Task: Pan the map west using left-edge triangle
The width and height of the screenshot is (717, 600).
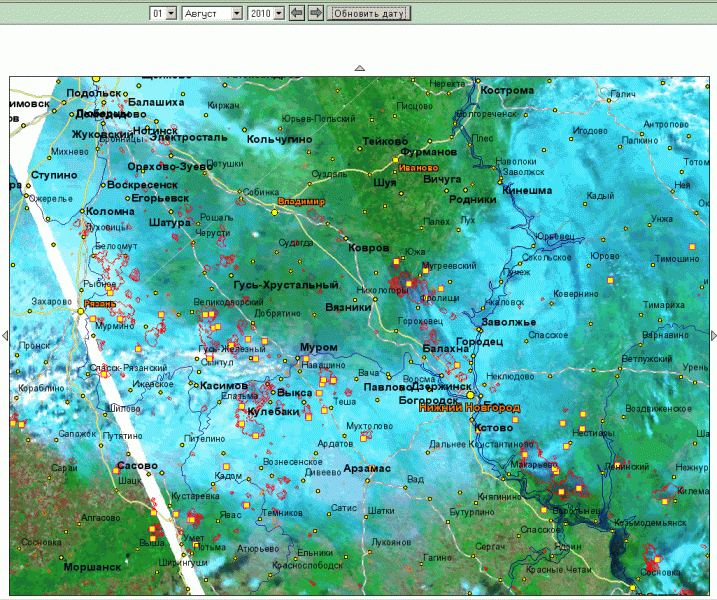Action: [x=4, y=335]
